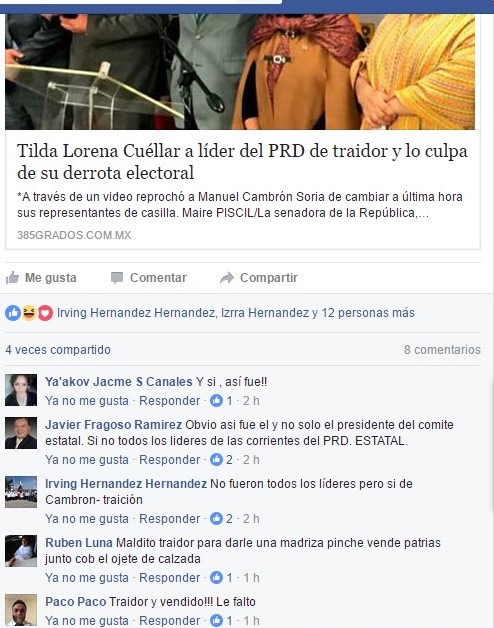Viewport: 494px width, 628px height.
Task: Click like count icon on Javier Fragoso's comment
Action: 216,459
